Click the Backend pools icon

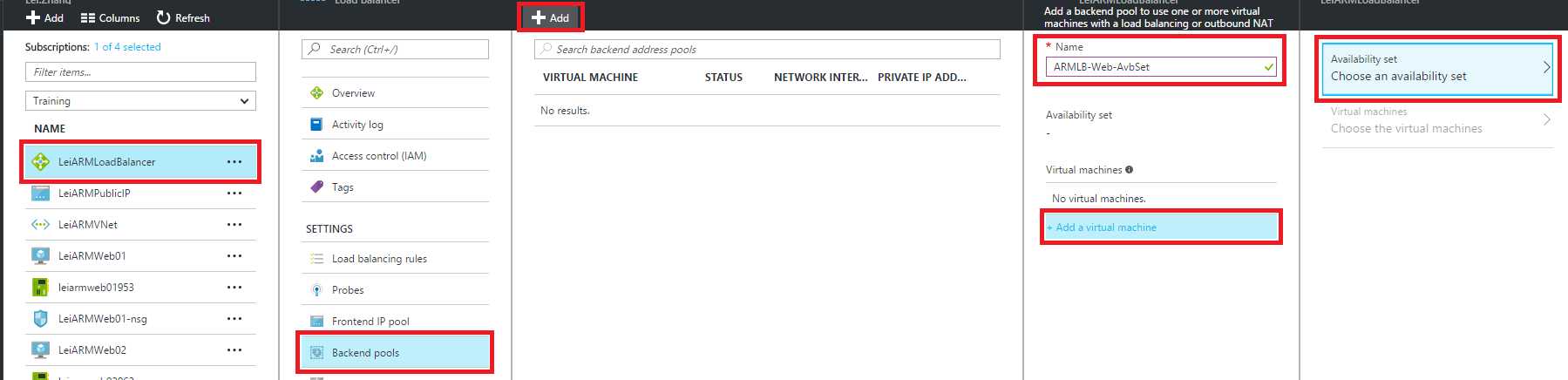pyautogui.click(x=317, y=353)
